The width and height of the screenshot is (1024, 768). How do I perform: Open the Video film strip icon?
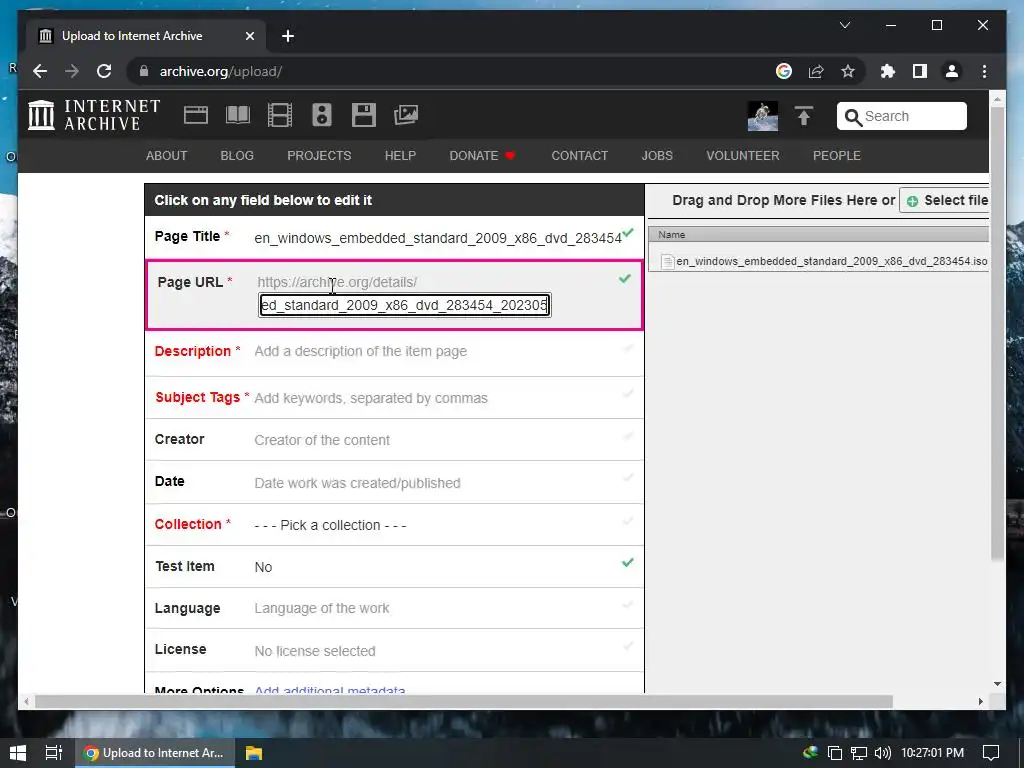280,115
